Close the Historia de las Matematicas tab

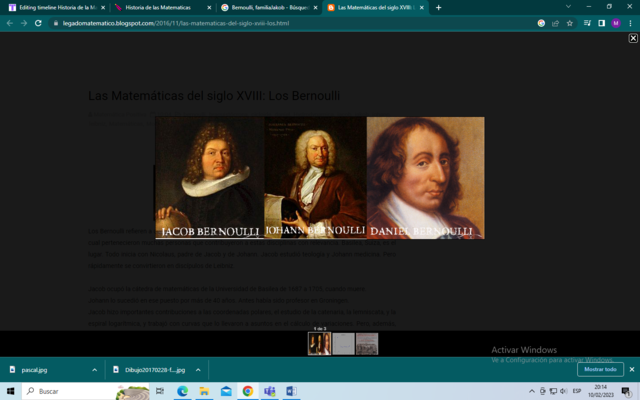(x=209, y=7)
